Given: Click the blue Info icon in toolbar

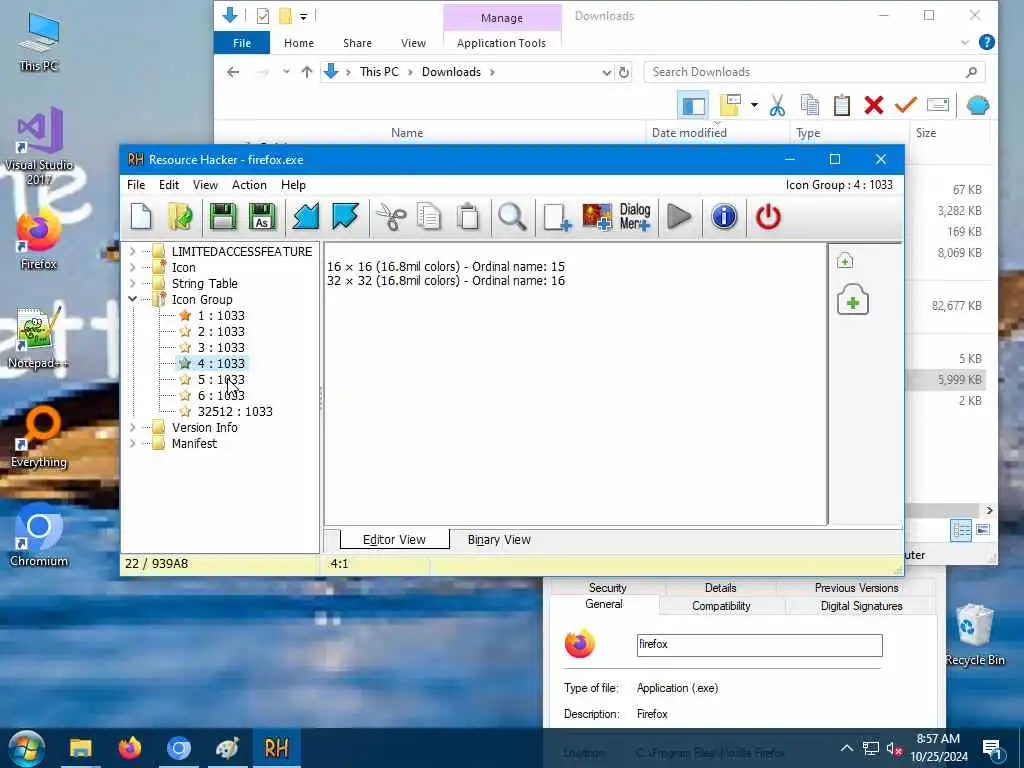Looking at the screenshot, I should point(724,217).
